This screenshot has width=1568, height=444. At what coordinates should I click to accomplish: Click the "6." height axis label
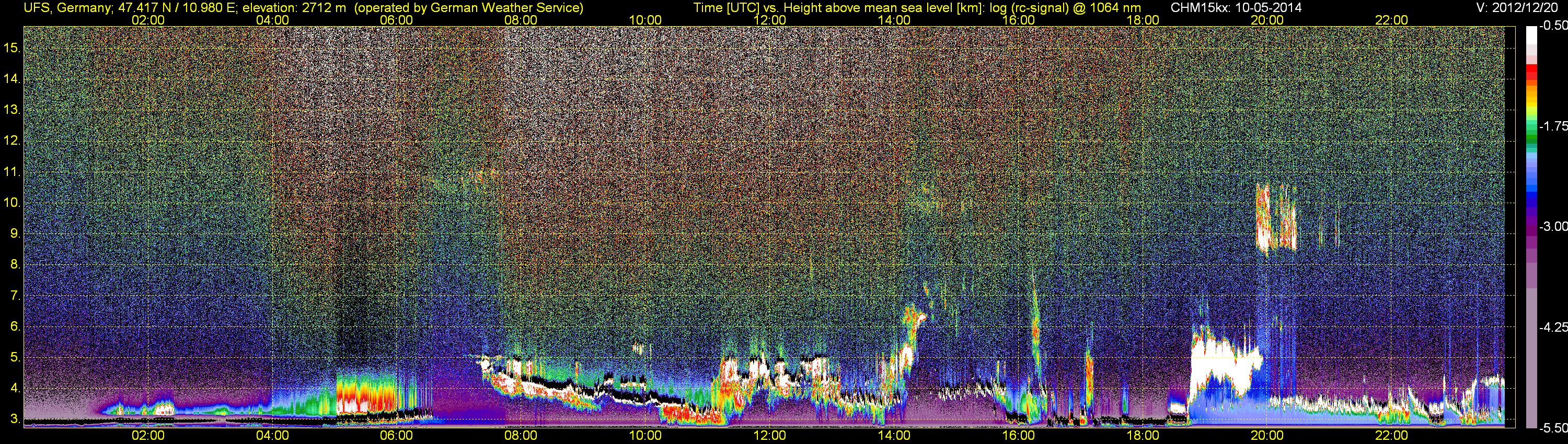pyautogui.click(x=15, y=326)
